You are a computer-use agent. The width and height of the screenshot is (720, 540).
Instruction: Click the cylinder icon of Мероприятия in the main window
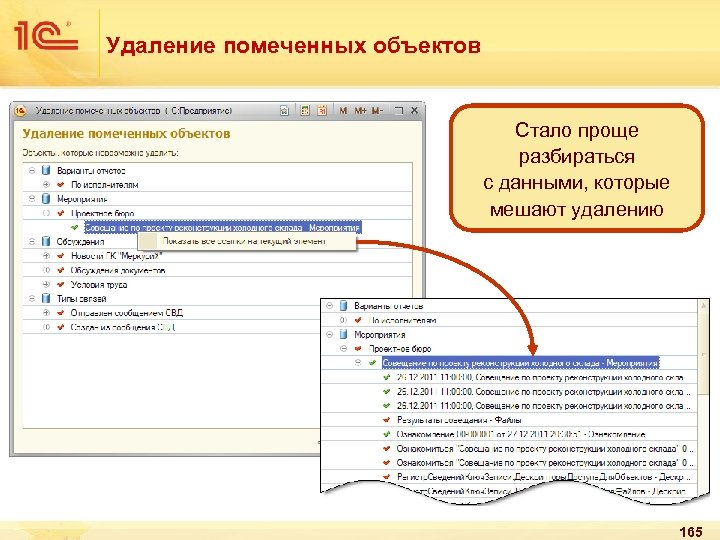[x=46, y=199]
